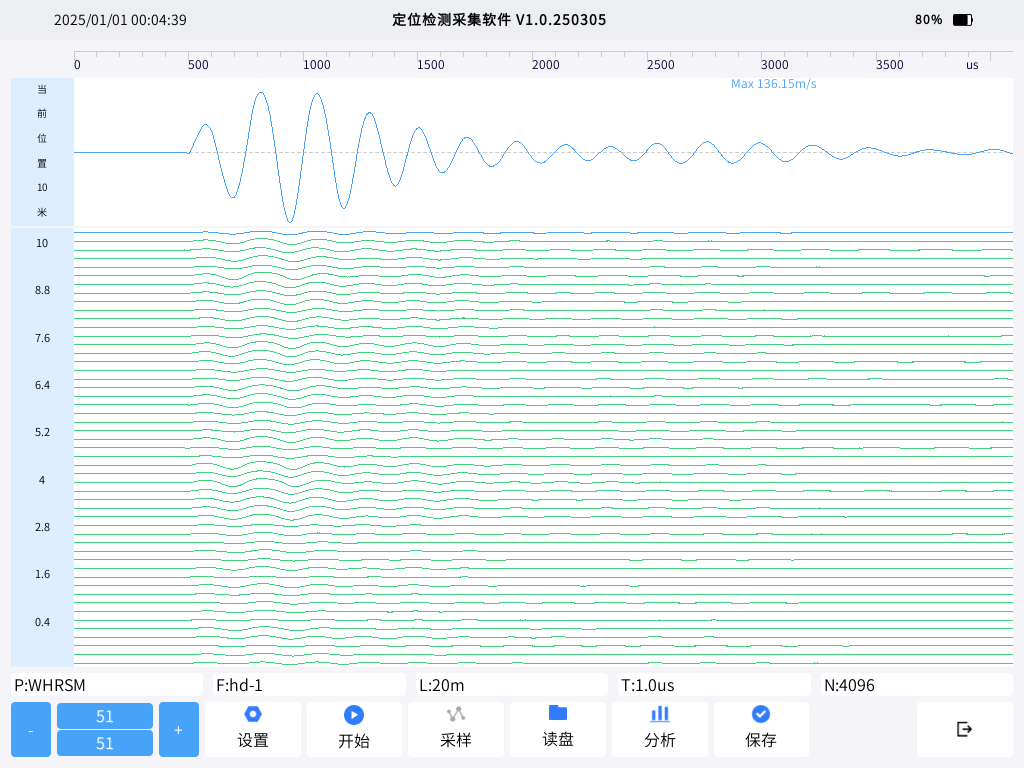The height and width of the screenshot is (768, 1024).
Task: Click the 3000 mark on time ruler
Action: click(x=775, y=65)
